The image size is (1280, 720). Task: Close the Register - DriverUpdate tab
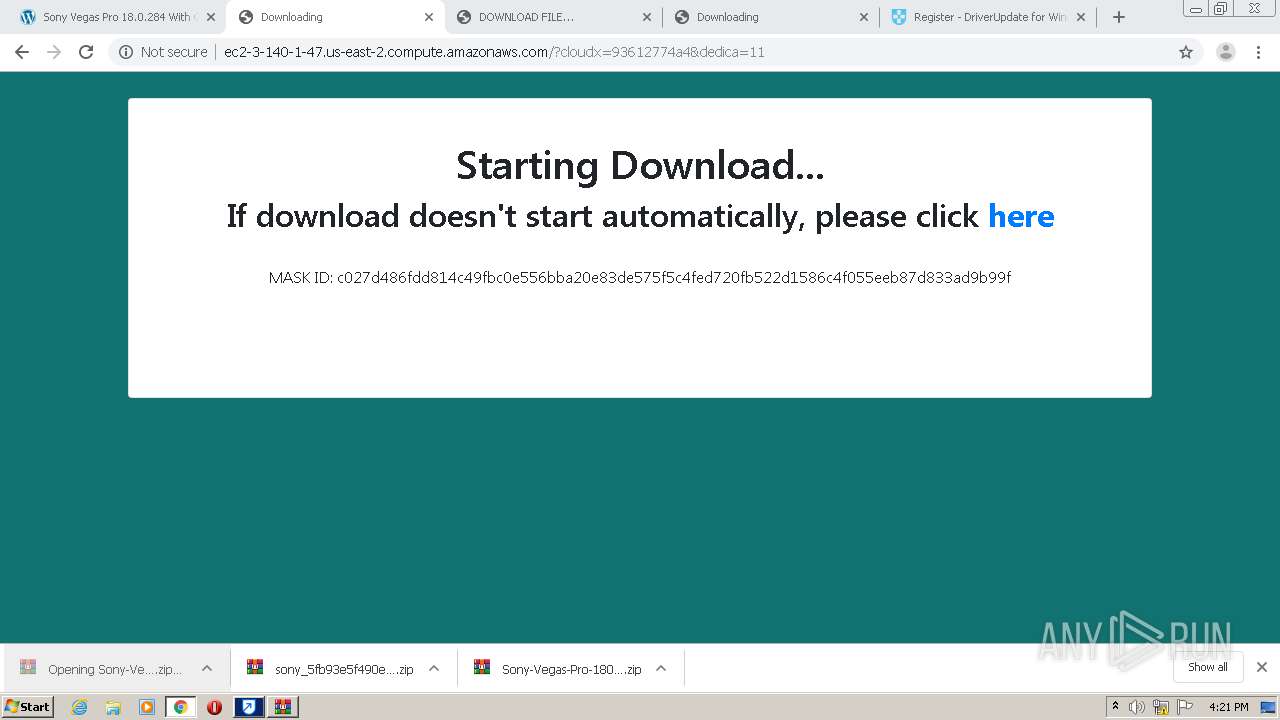[x=1081, y=17]
